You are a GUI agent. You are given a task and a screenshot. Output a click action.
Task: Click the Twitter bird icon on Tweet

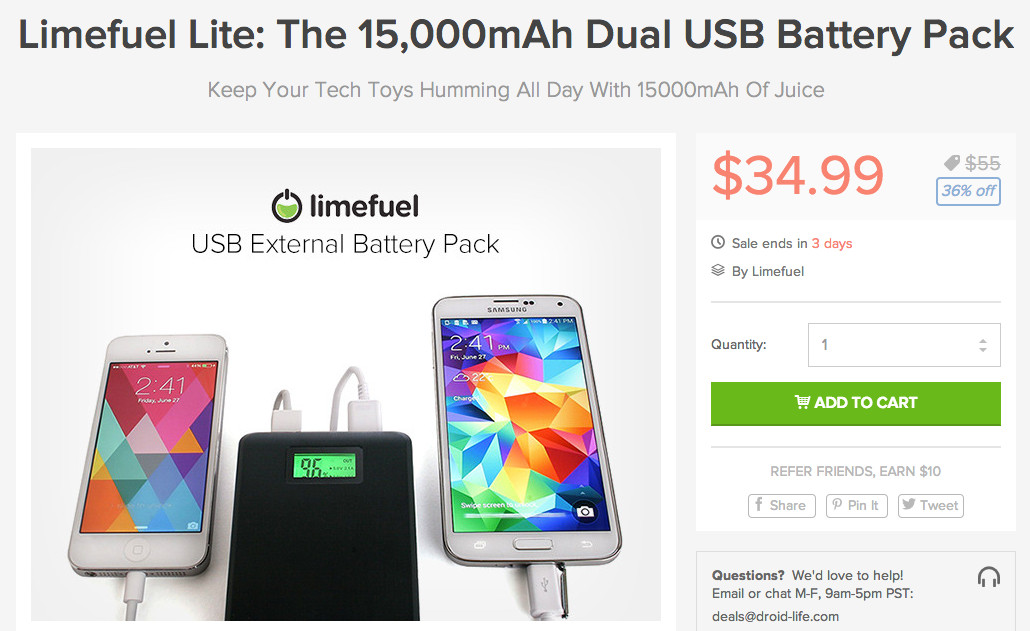tap(908, 504)
